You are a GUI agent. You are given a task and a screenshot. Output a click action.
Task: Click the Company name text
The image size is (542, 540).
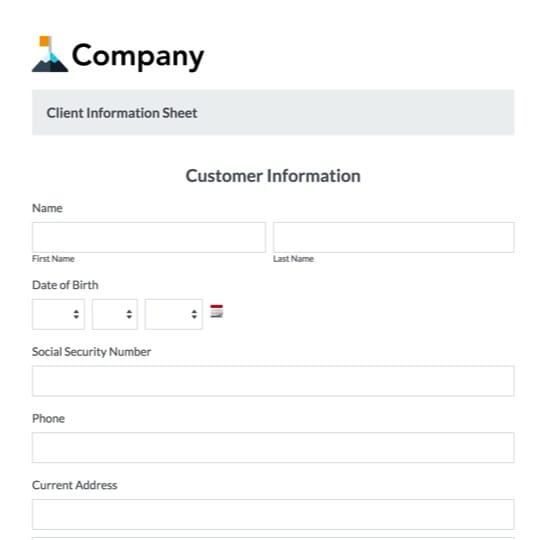138,56
